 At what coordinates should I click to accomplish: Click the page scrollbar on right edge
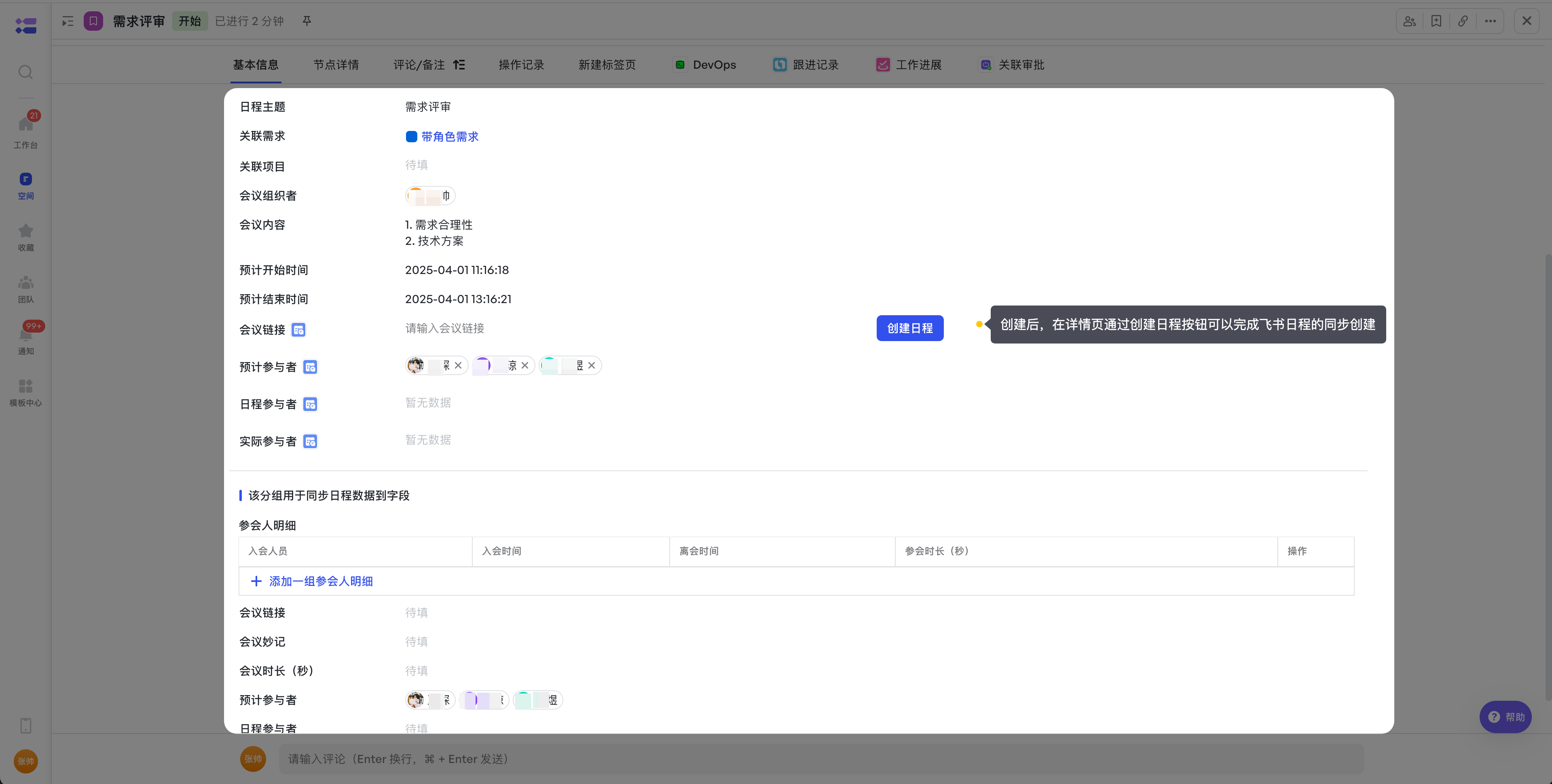1548,478
